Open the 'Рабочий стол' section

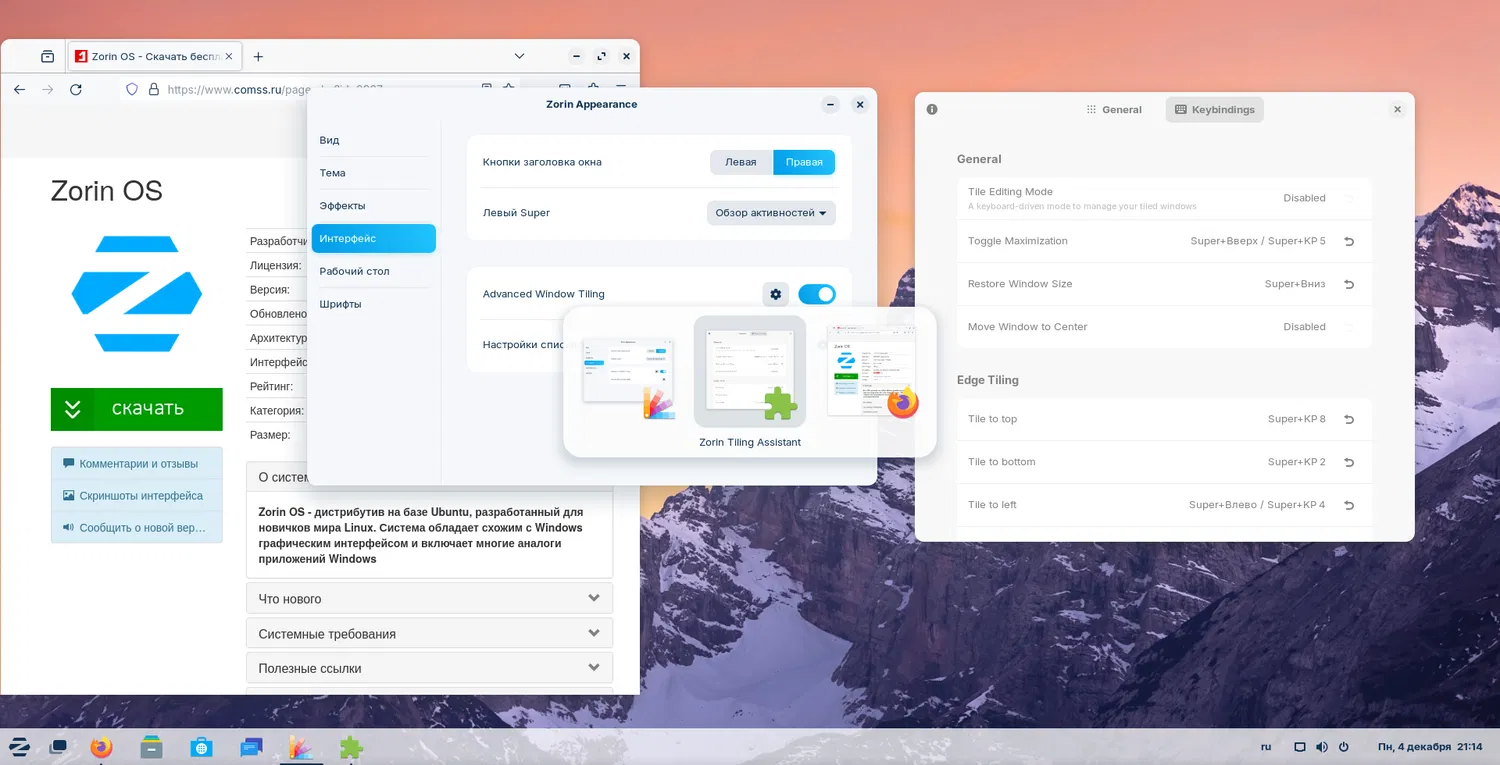[374, 271]
